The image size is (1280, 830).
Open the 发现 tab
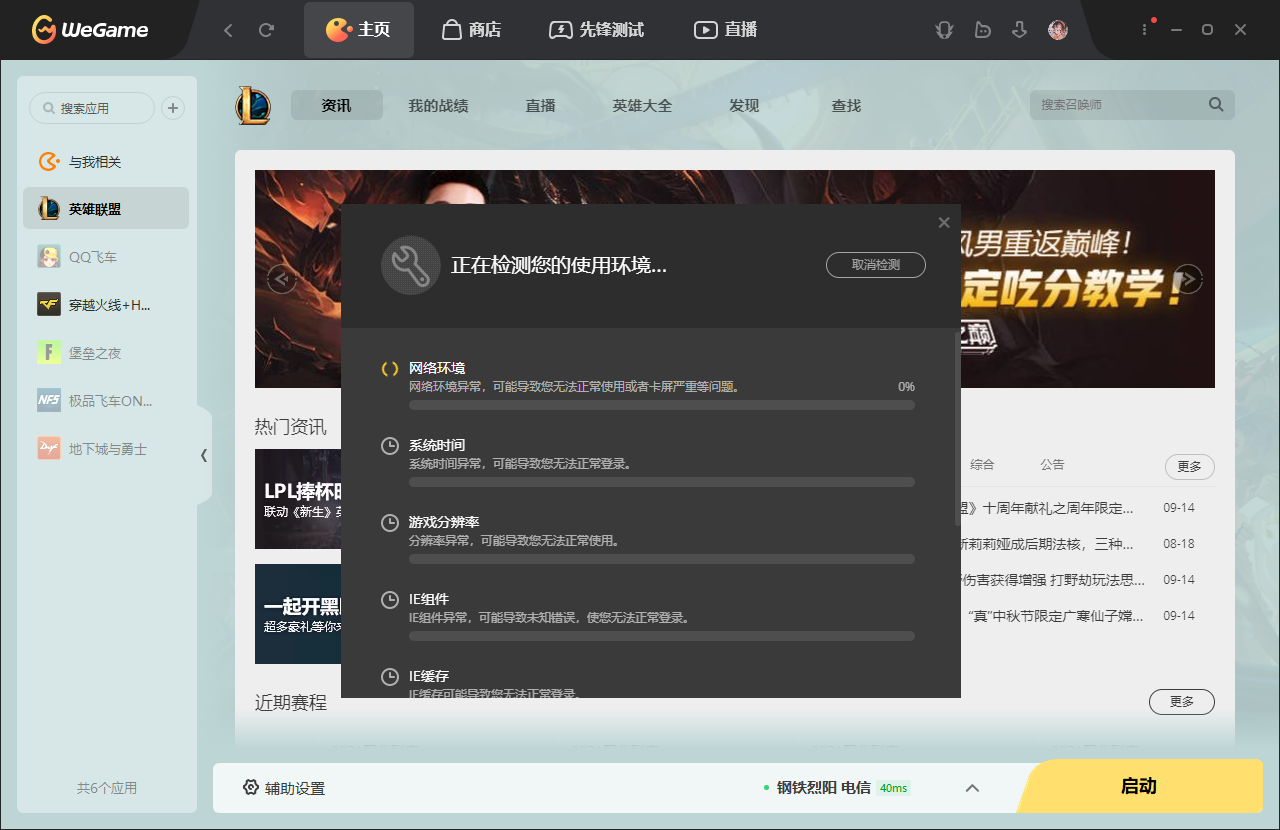tap(744, 105)
